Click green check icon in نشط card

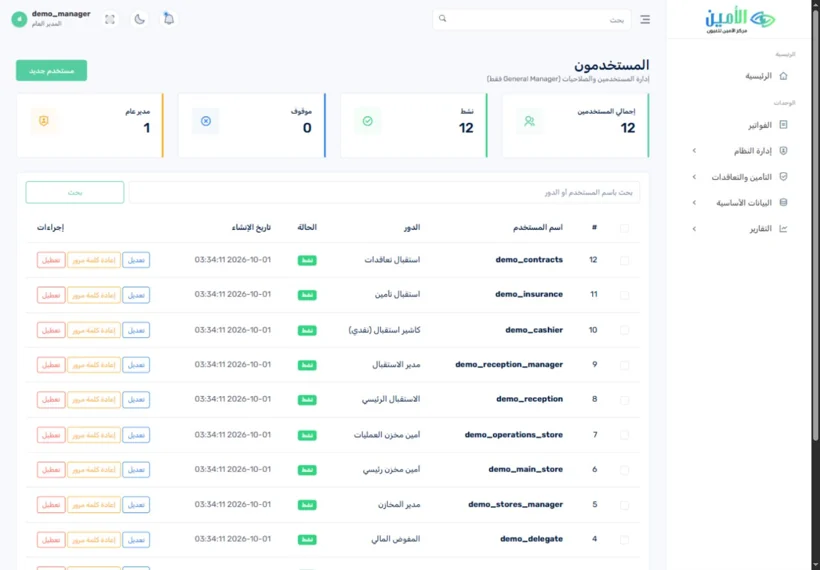click(368, 121)
